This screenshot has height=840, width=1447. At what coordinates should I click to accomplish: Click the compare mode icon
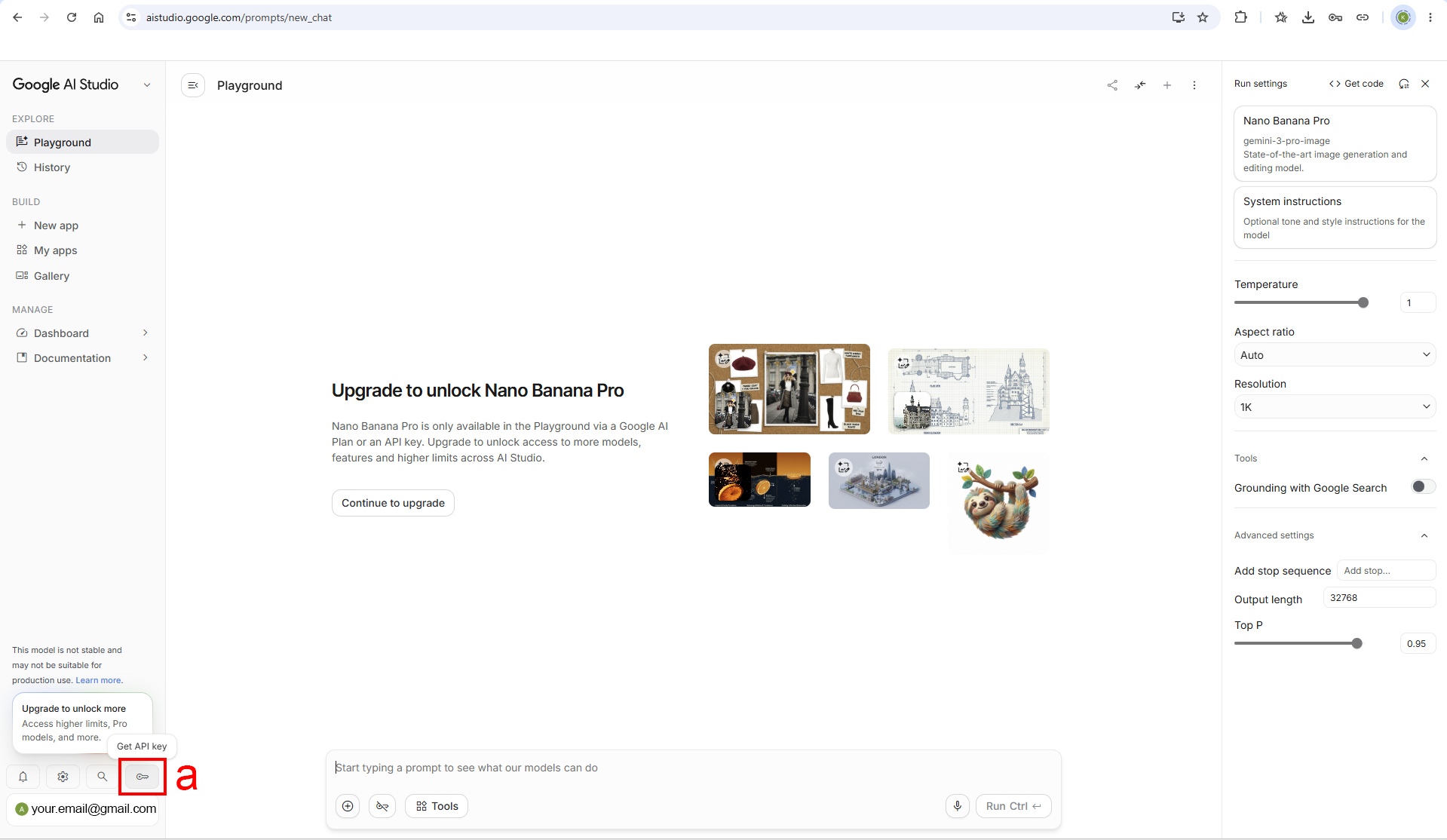tap(1140, 85)
